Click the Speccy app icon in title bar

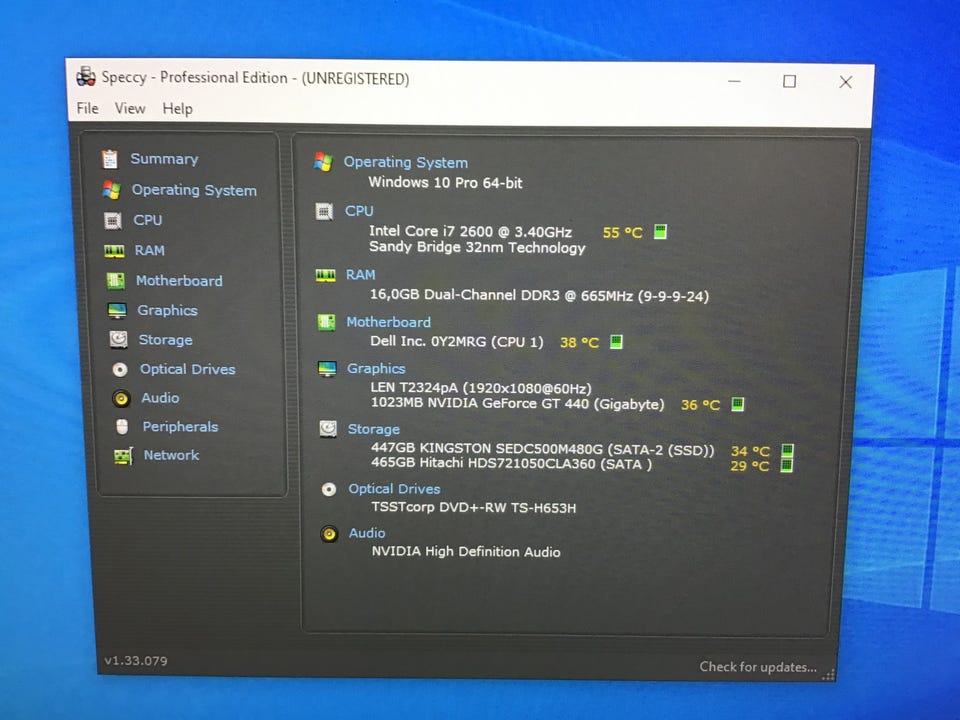tap(86, 76)
